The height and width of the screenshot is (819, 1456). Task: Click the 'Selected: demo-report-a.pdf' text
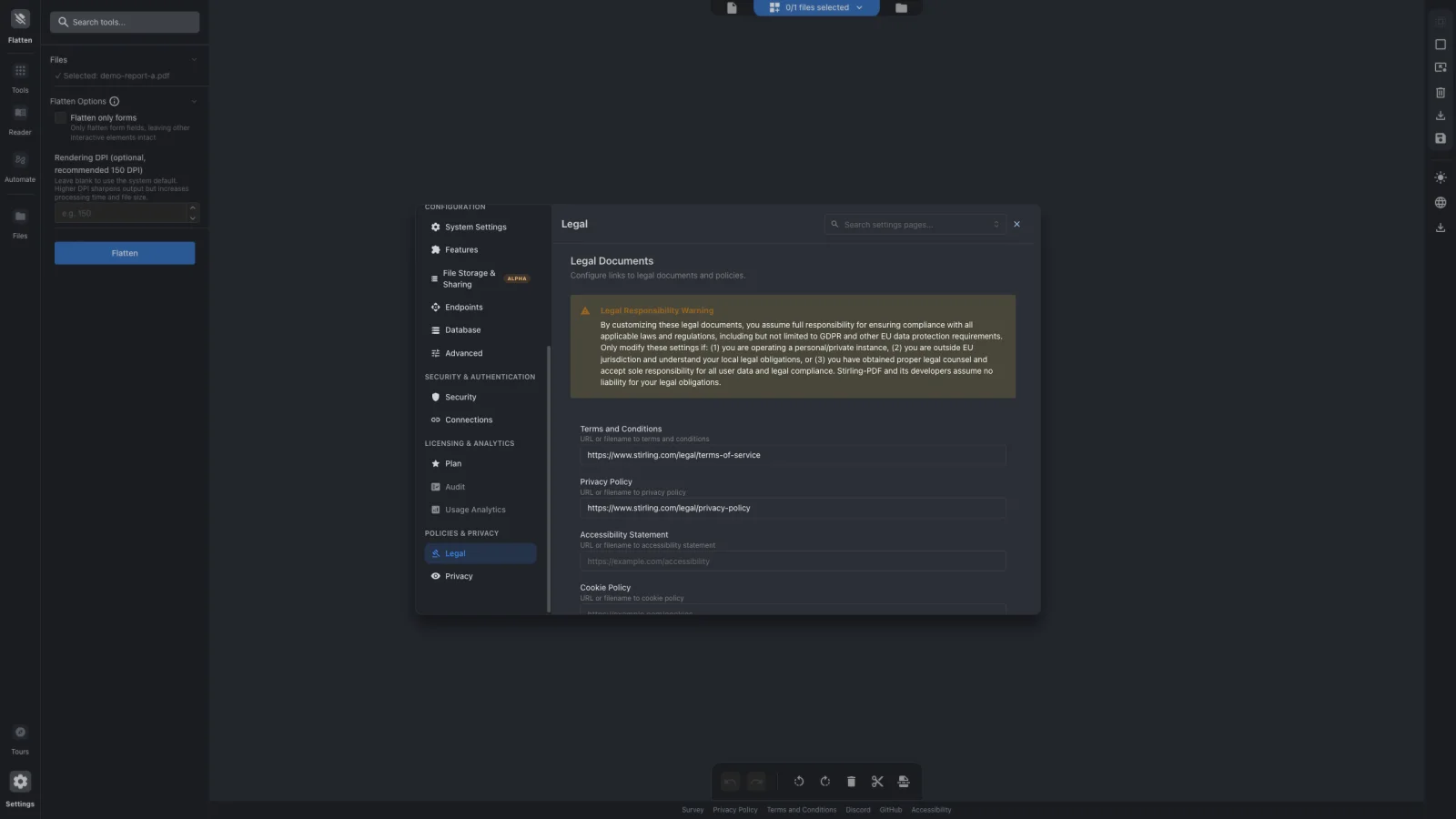coord(116,76)
